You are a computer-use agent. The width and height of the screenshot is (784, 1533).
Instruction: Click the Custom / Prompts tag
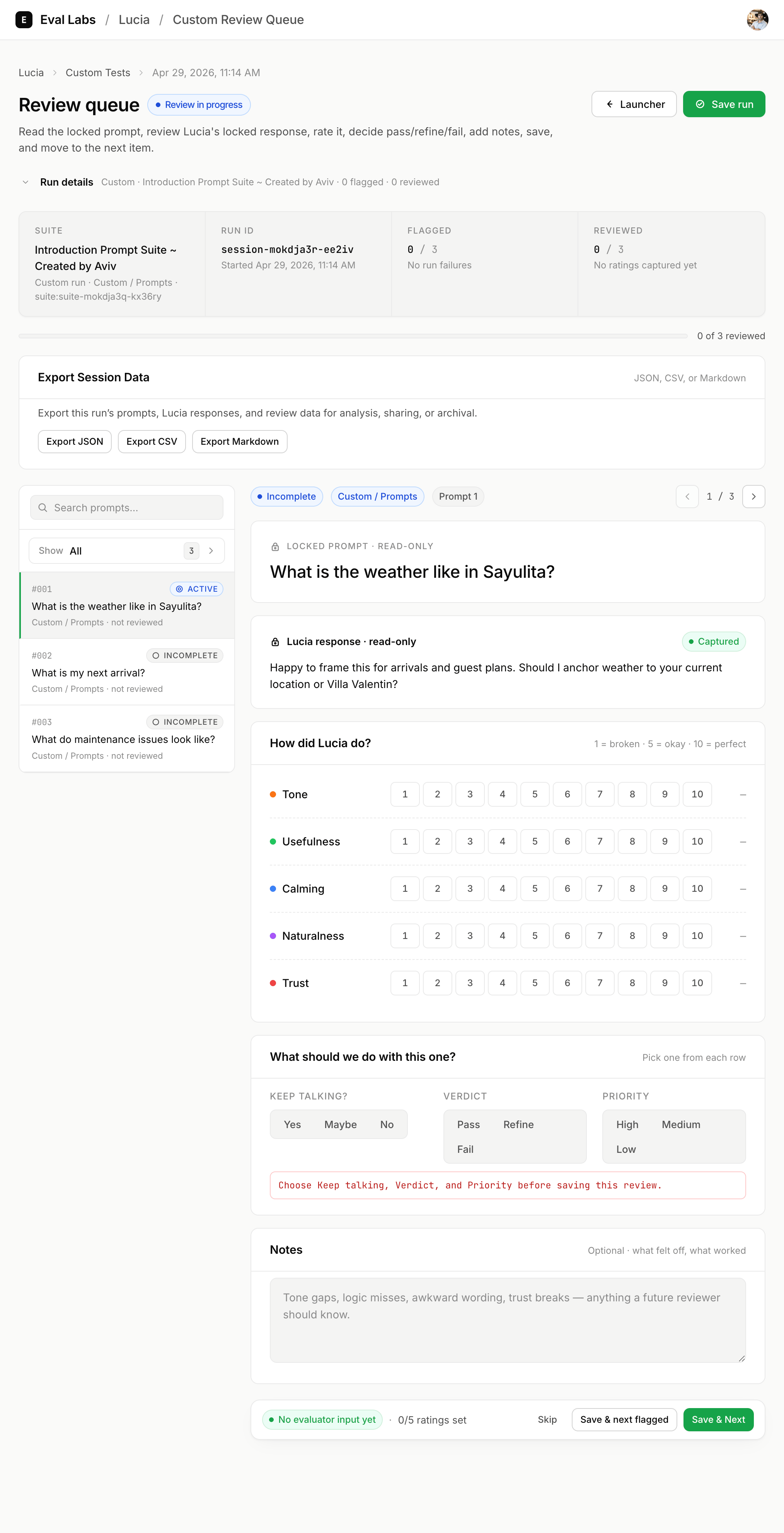pos(377,496)
